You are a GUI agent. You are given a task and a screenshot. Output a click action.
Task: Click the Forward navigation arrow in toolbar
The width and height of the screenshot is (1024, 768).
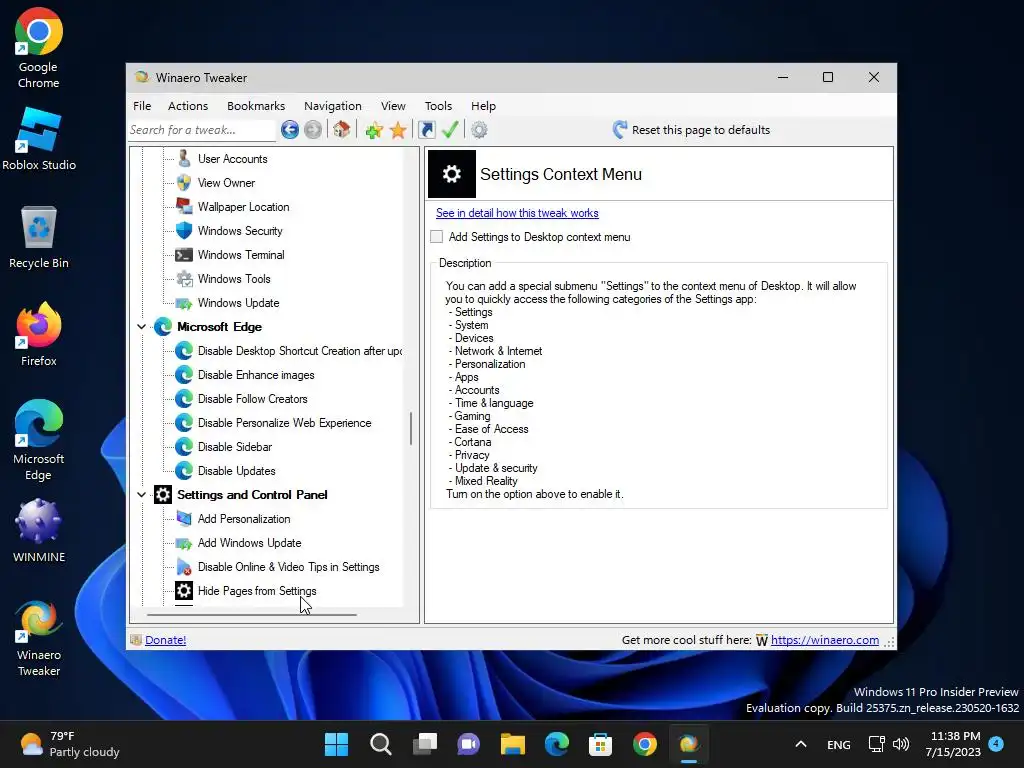[313, 130]
